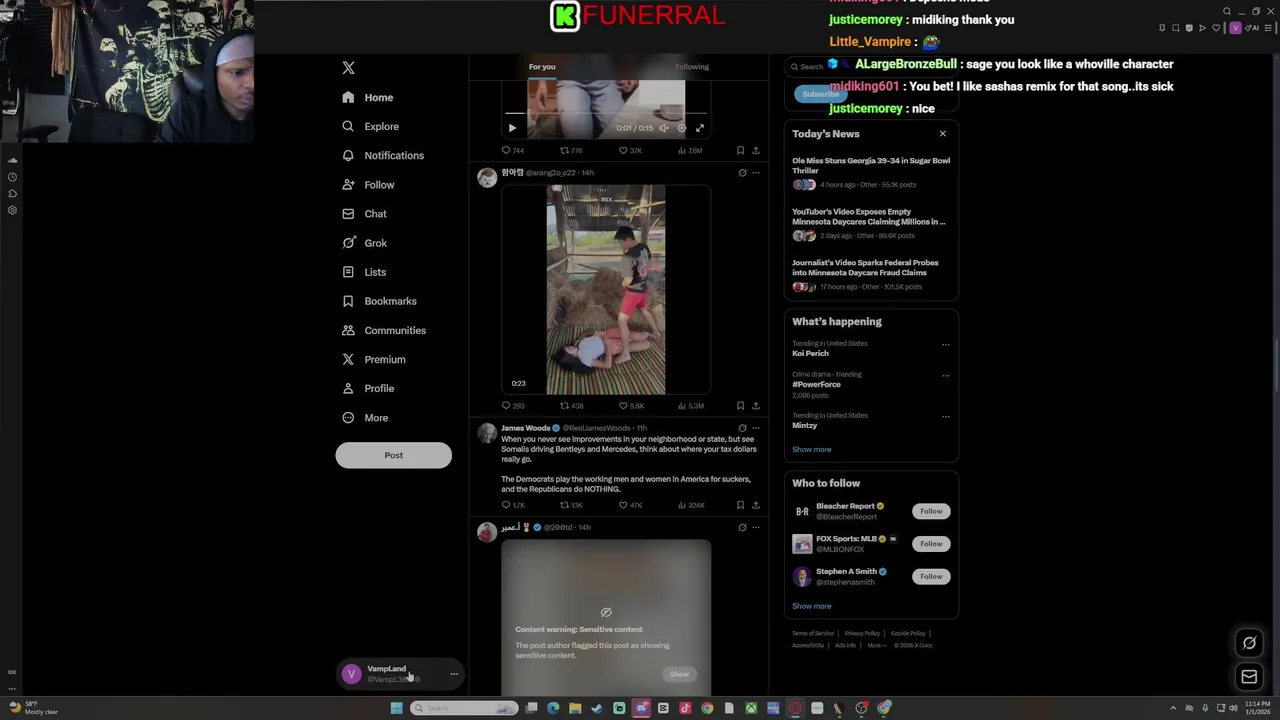
Task: Open the VampLand account switcher menu
Action: [x=400, y=674]
